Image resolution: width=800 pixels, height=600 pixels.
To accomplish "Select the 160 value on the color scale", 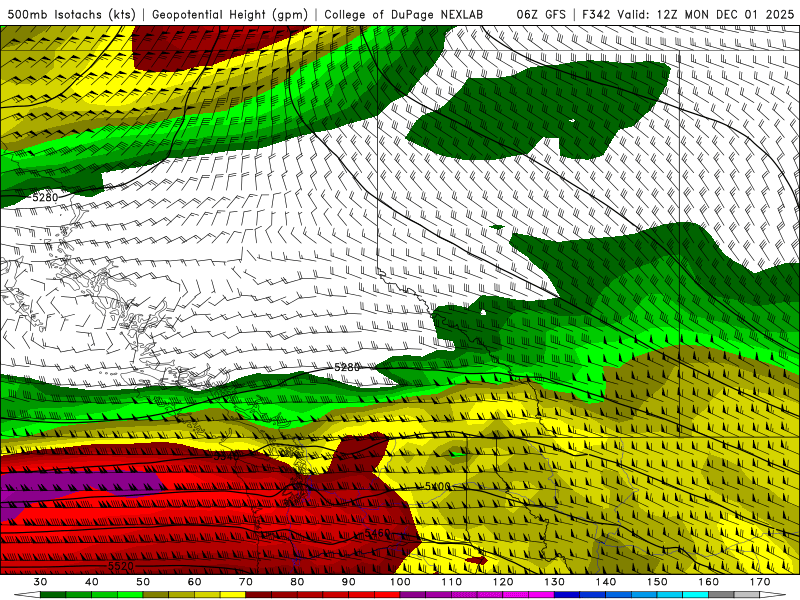I will [x=709, y=582].
